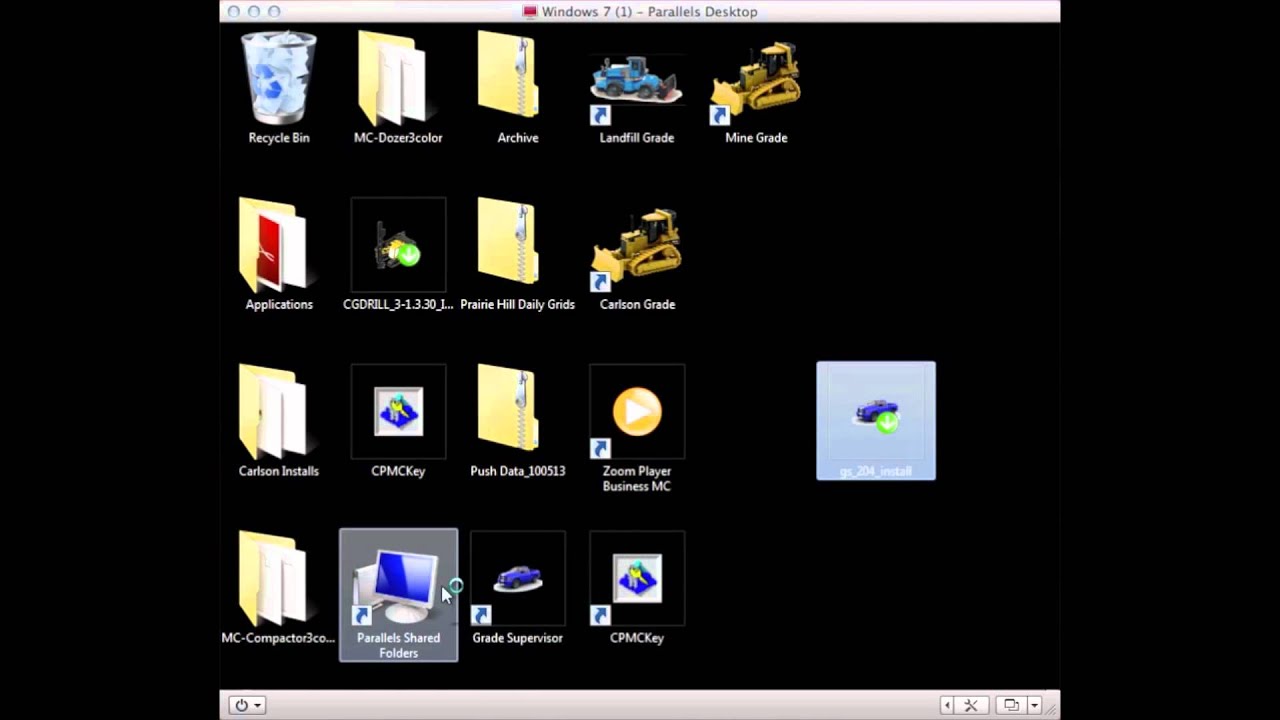Open the MC-Compactor3co... folder

278,588
